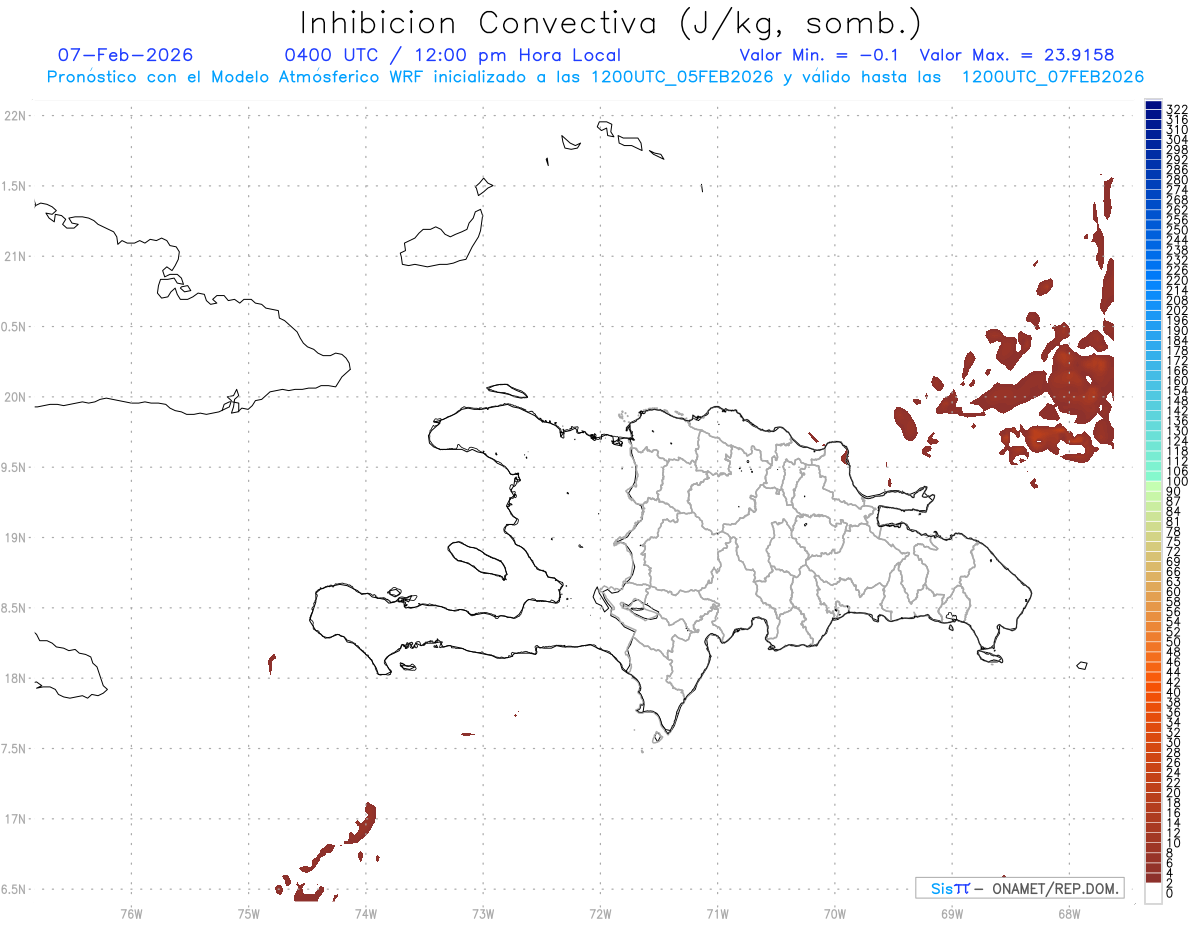Click the '69W' longitude label
1200x927 pixels.
951,913
